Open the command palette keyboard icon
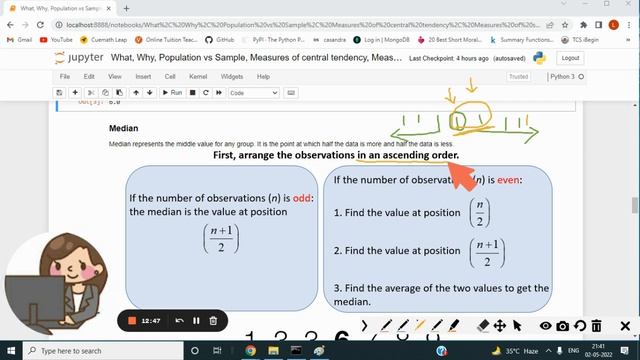 click(291, 93)
